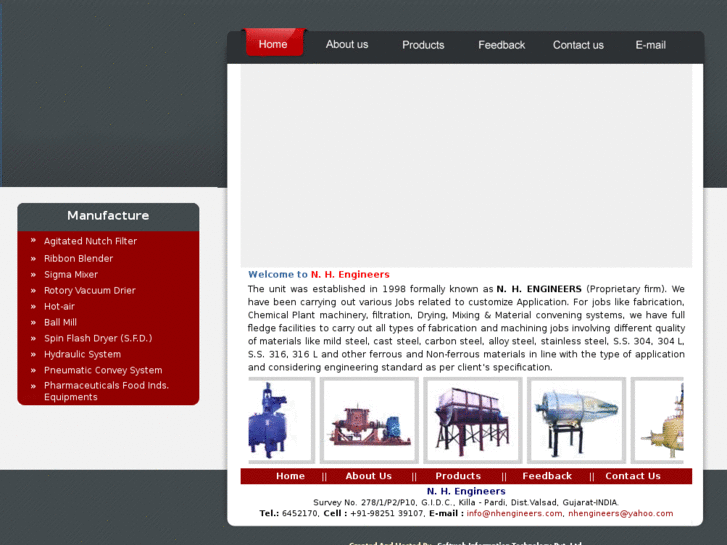727x545 pixels.
Task: Click About Us in the red footer bar
Action: click(x=368, y=476)
